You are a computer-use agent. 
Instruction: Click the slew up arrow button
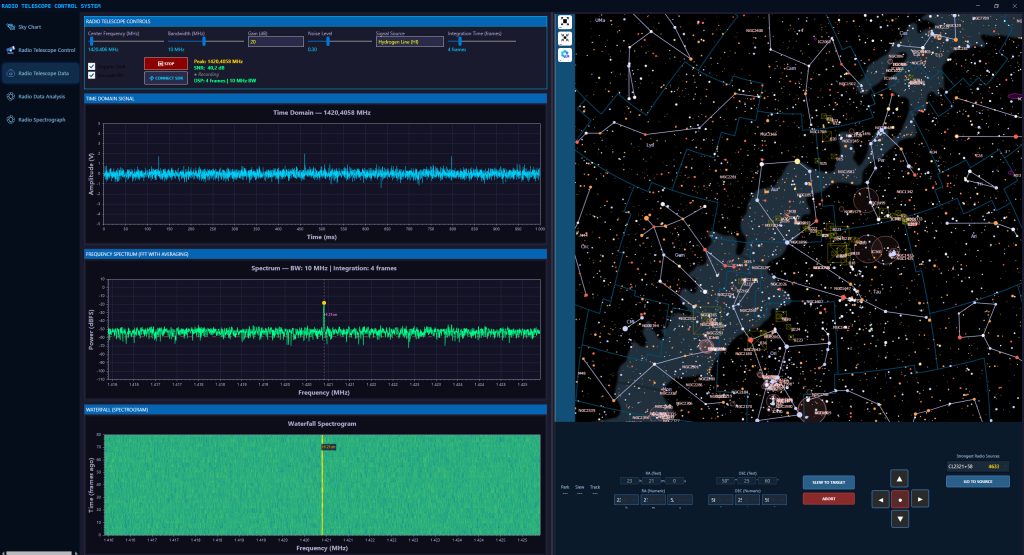coord(900,478)
